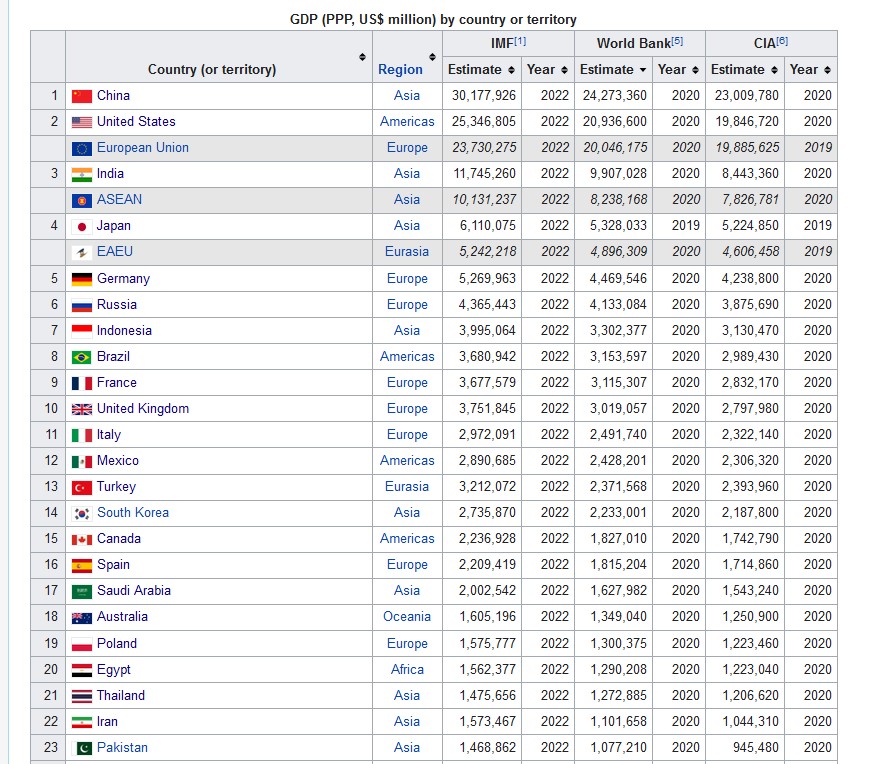The width and height of the screenshot is (874, 764).
Task: Click the China flag icon
Action: (81, 96)
